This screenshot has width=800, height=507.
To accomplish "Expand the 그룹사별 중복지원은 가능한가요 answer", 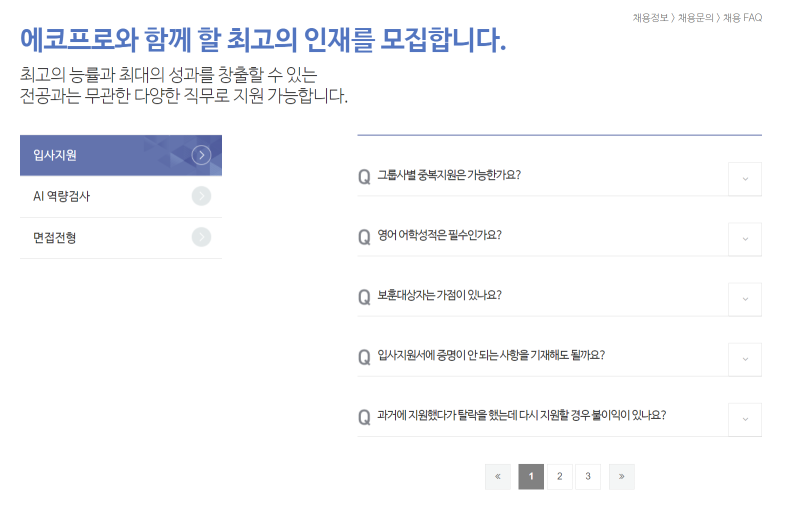I will coord(745,179).
